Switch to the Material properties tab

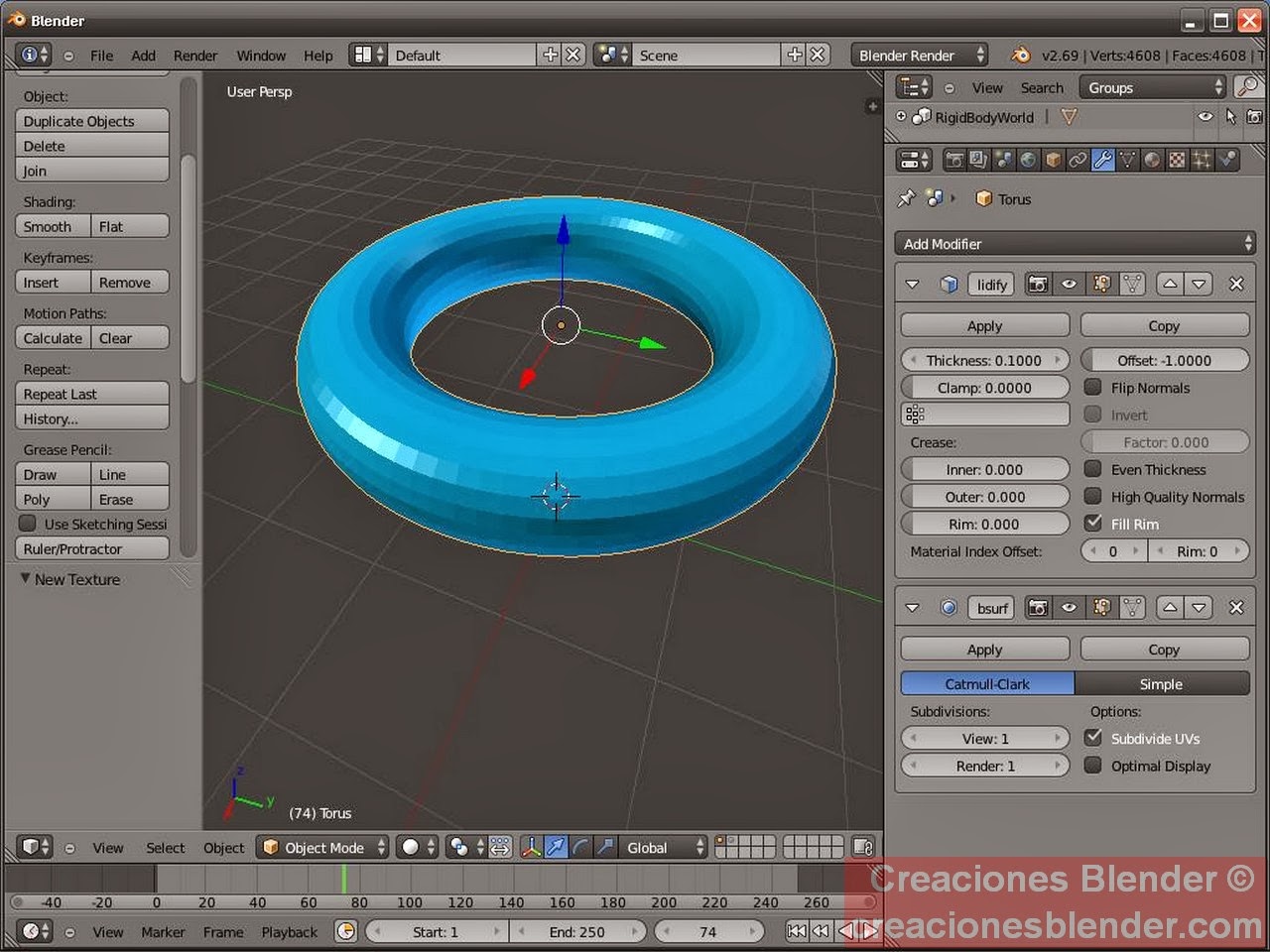(1152, 159)
